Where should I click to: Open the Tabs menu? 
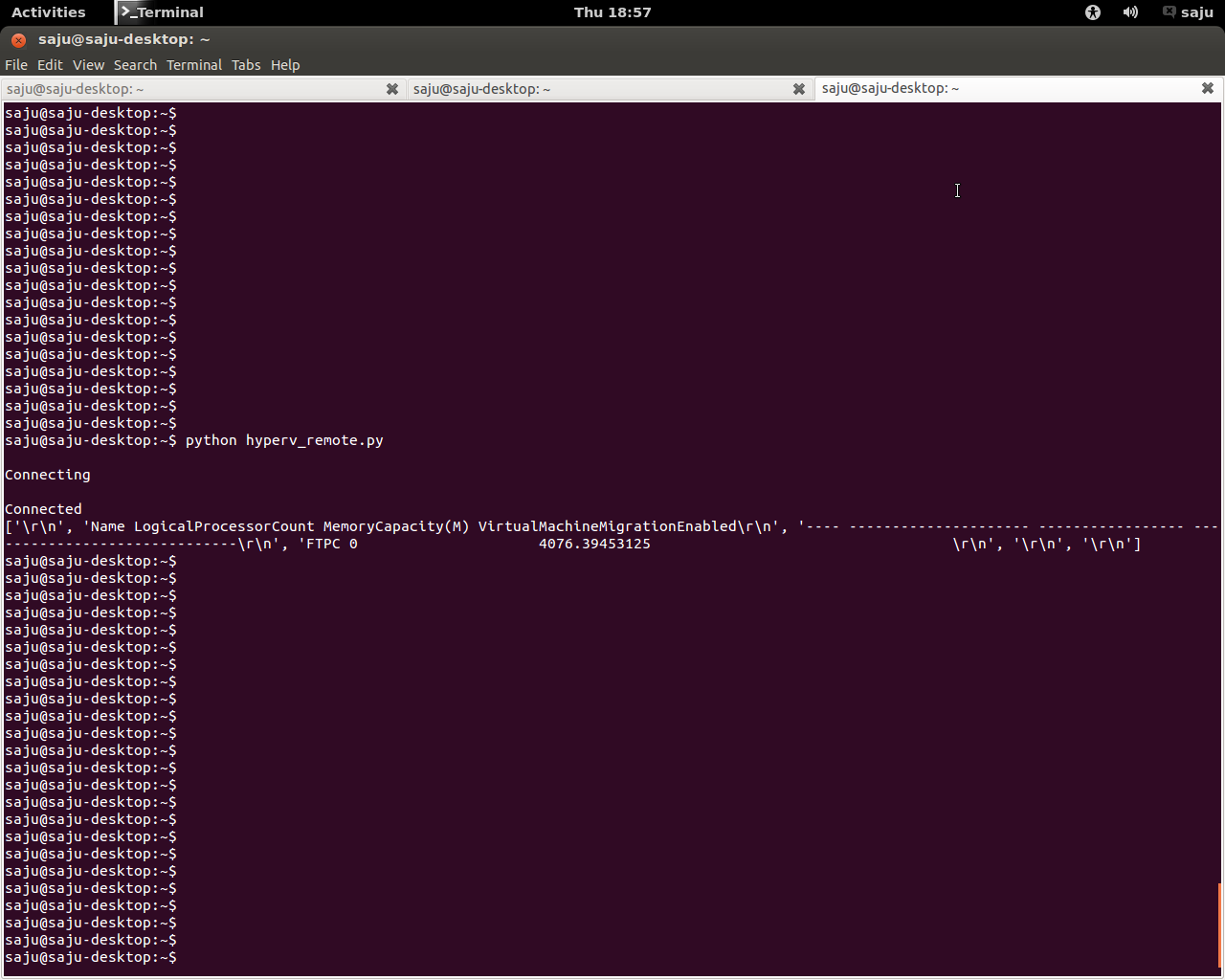click(245, 64)
